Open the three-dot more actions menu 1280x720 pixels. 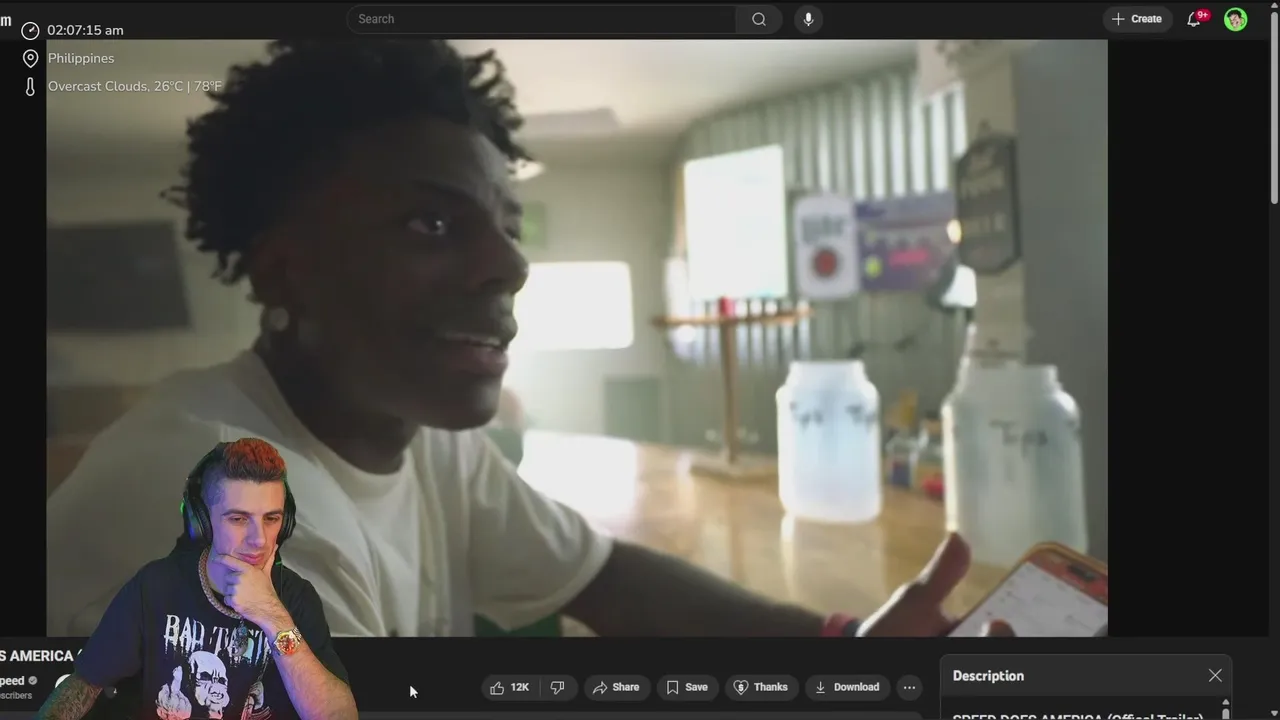pos(909,687)
